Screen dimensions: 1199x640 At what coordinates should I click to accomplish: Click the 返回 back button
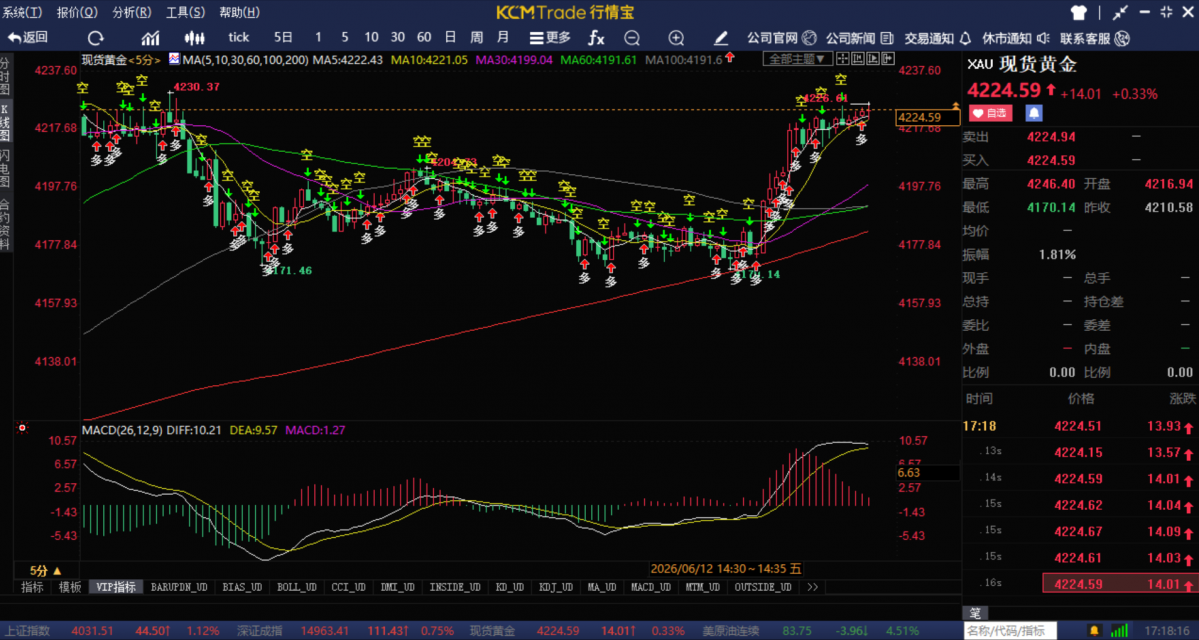click(x=28, y=37)
